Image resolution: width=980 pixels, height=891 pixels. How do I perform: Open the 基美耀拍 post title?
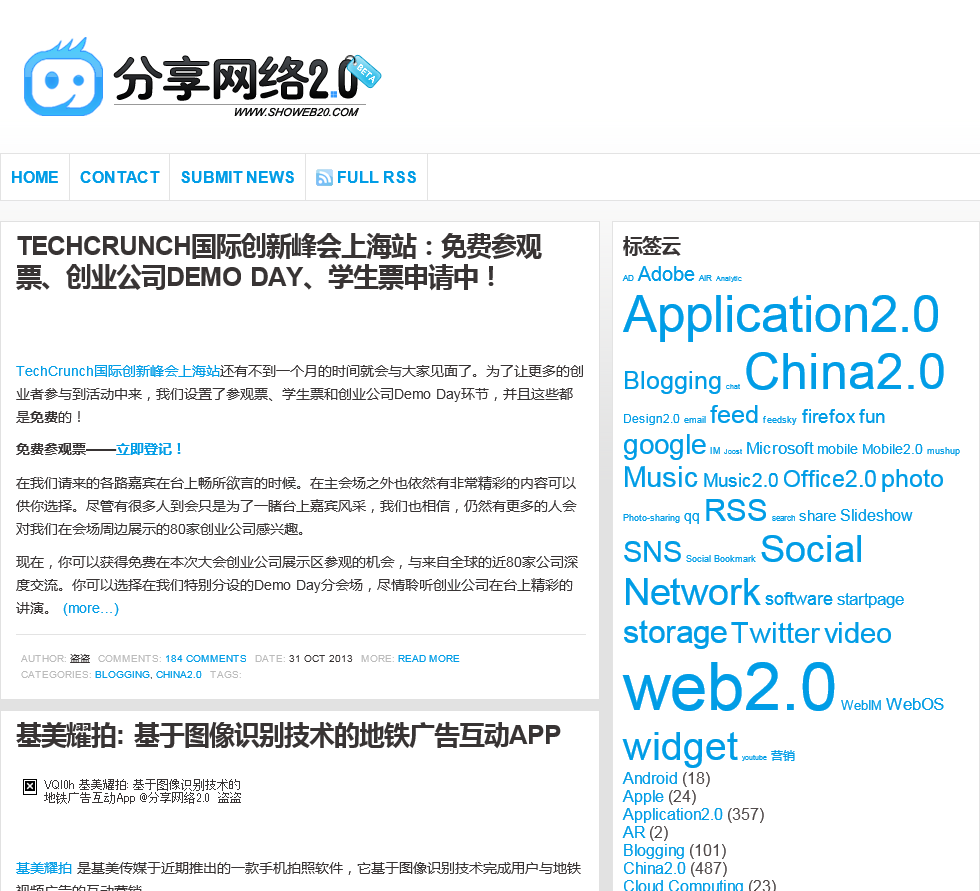click(x=288, y=735)
